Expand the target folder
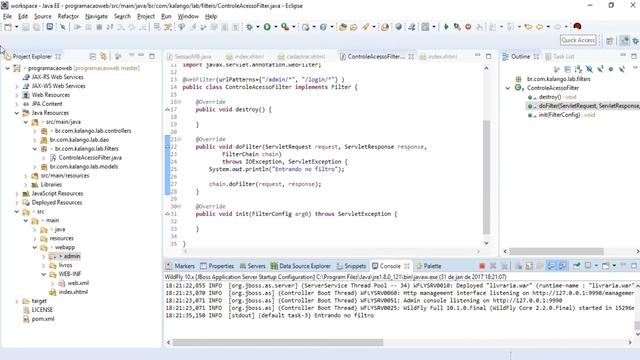This screenshot has height=360, width=640. (17, 301)
